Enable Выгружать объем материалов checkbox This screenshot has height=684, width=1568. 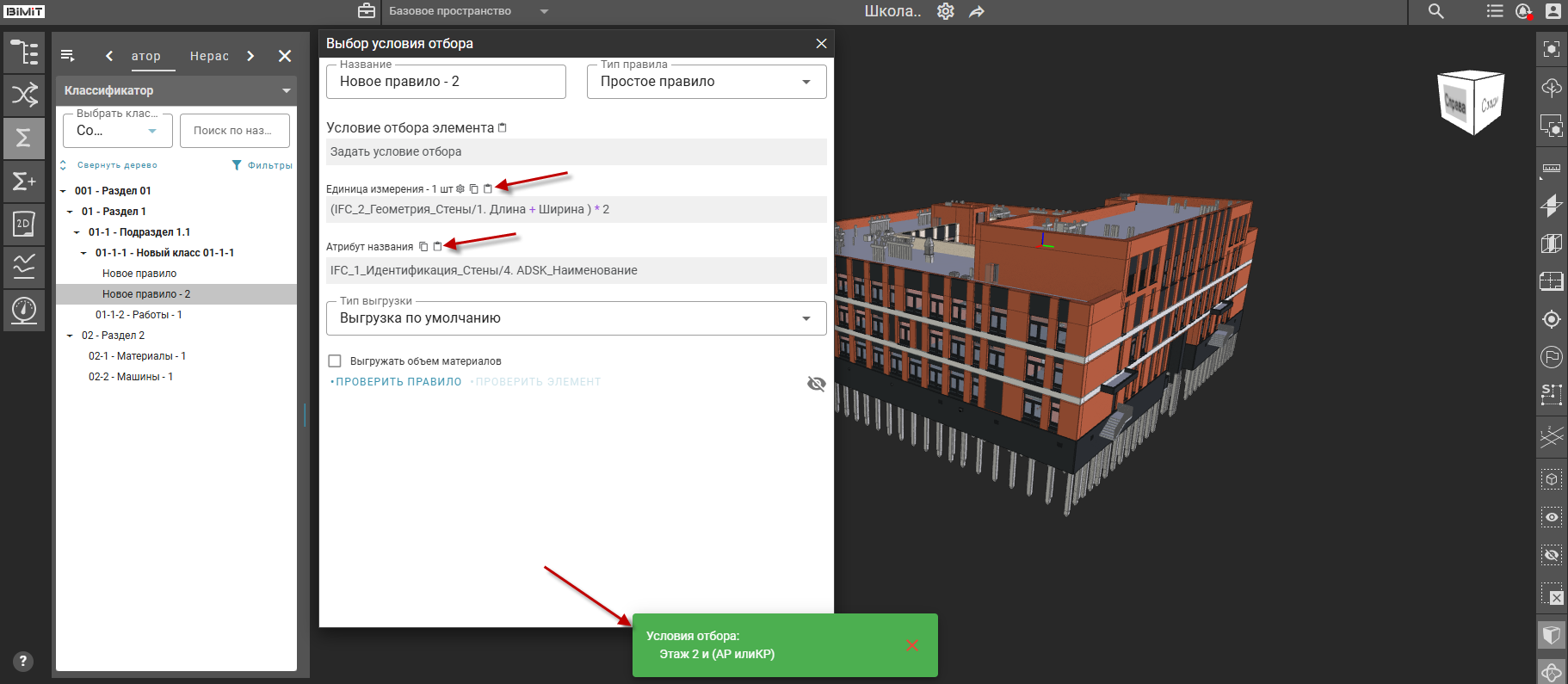tap(335, 361)
